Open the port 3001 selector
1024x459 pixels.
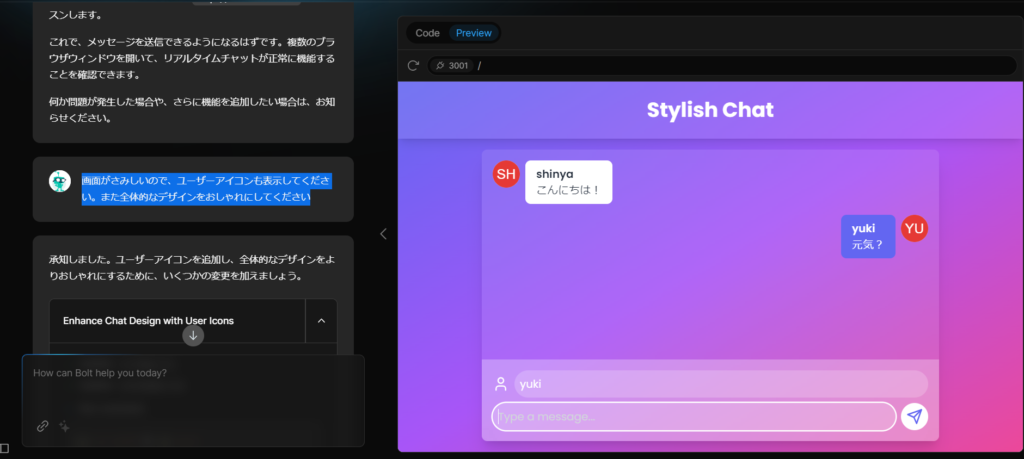[x=451, y=65]
